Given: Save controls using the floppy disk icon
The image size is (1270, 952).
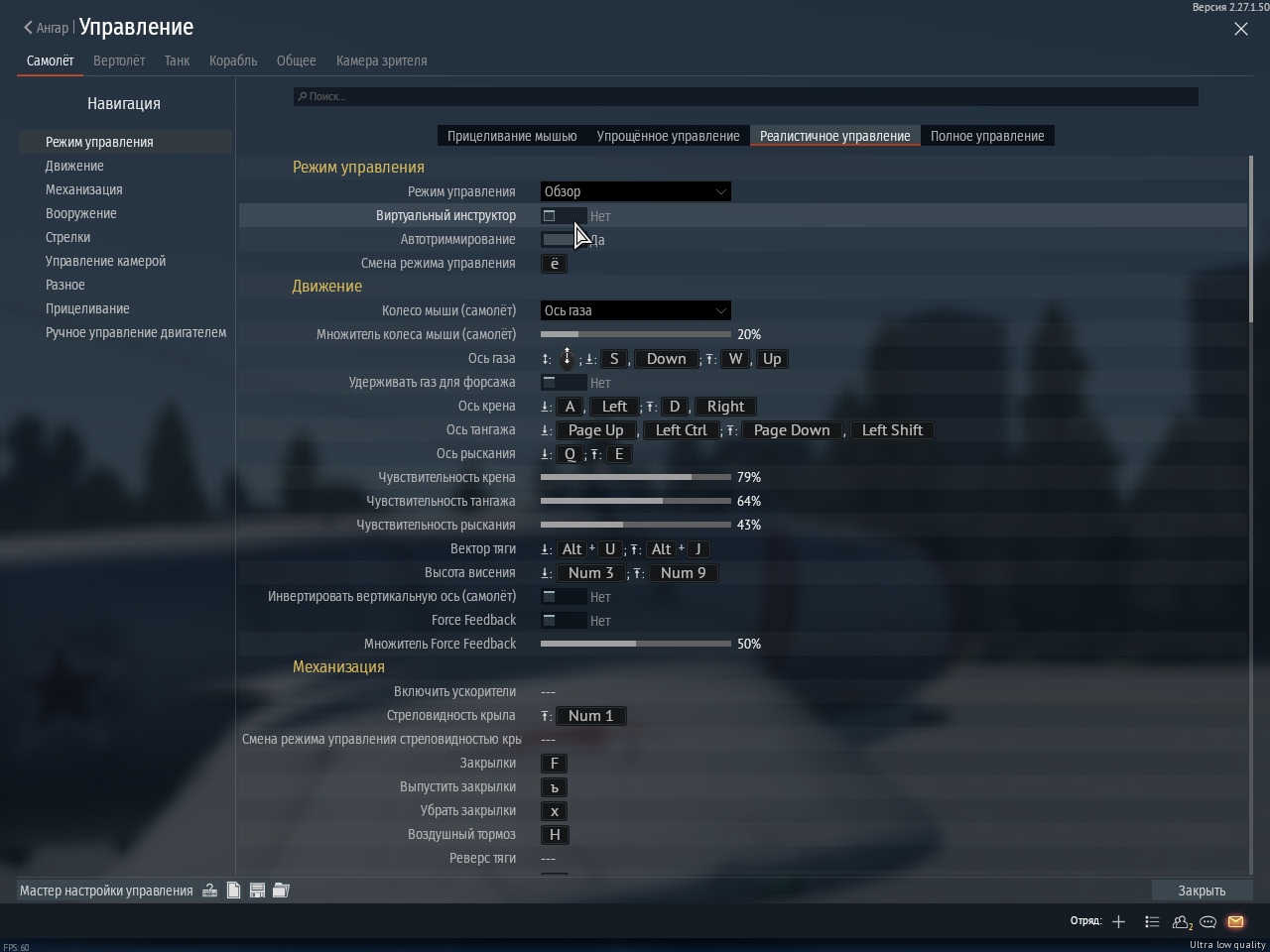Looking at the screenshot, I should [x=257, y=891].
